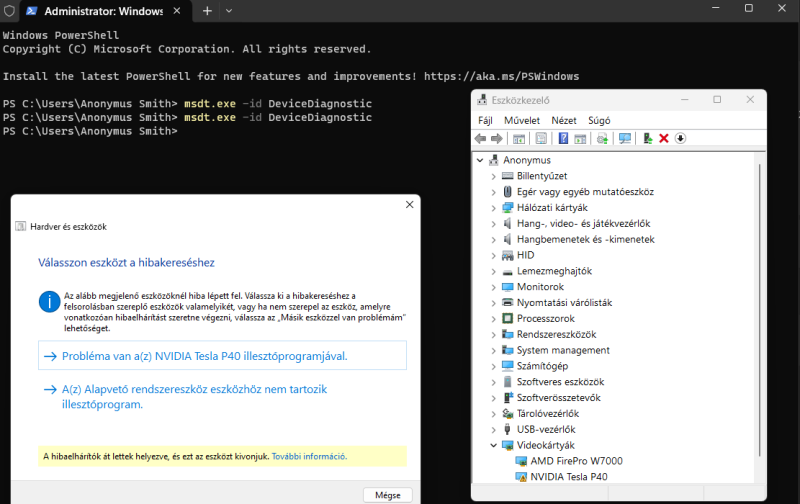Open the További információ link

309,456
